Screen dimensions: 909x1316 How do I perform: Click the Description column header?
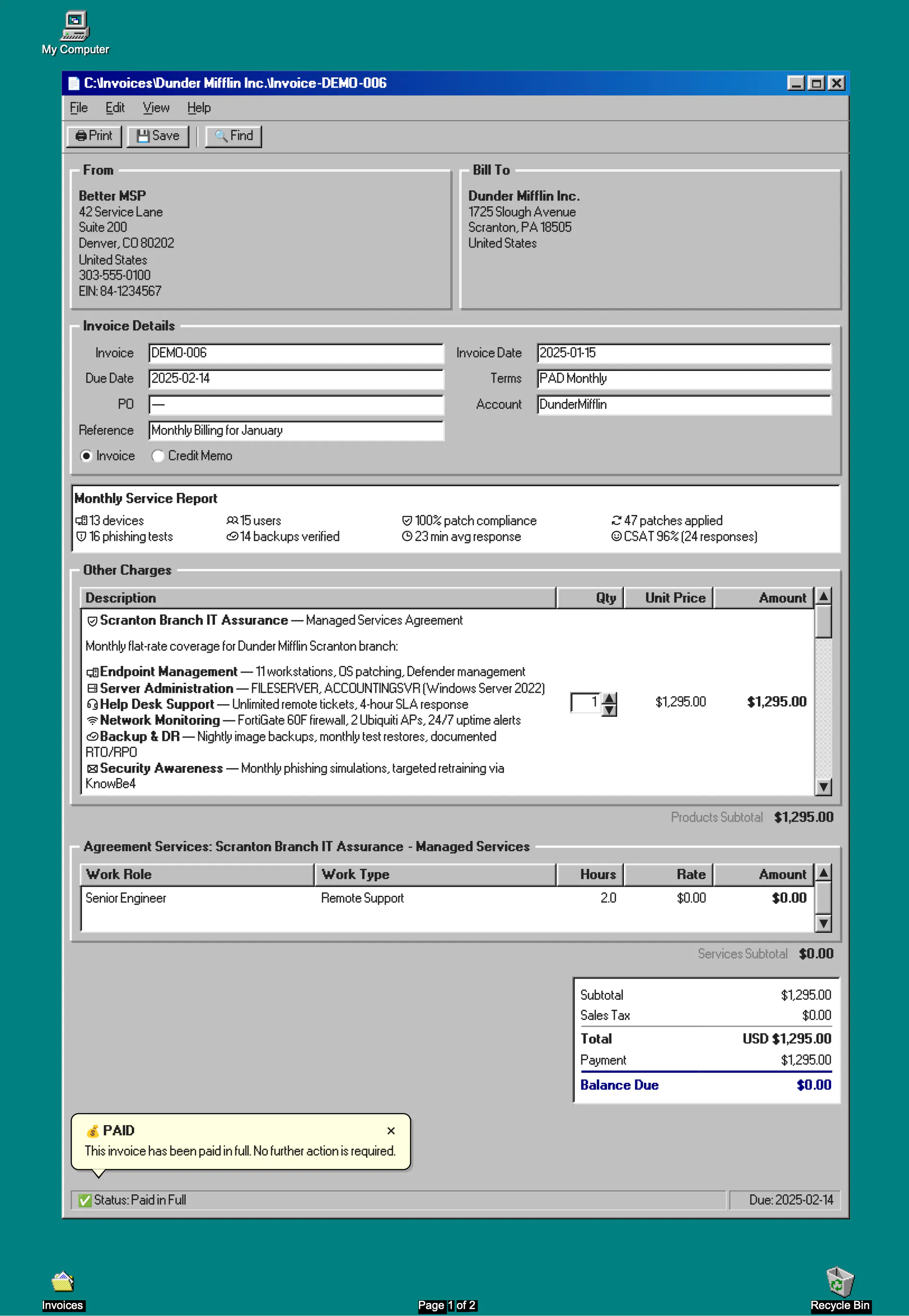point(318,598)
